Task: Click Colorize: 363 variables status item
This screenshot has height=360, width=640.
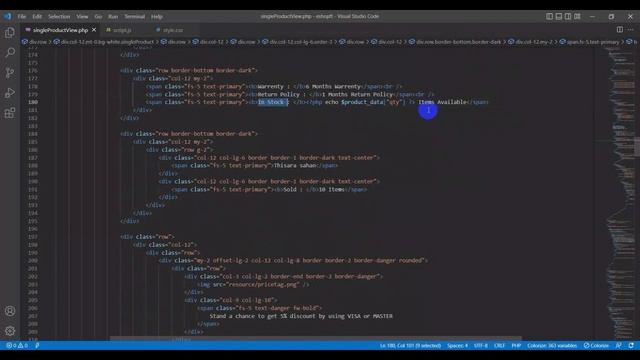Action: tap(552, 345)
